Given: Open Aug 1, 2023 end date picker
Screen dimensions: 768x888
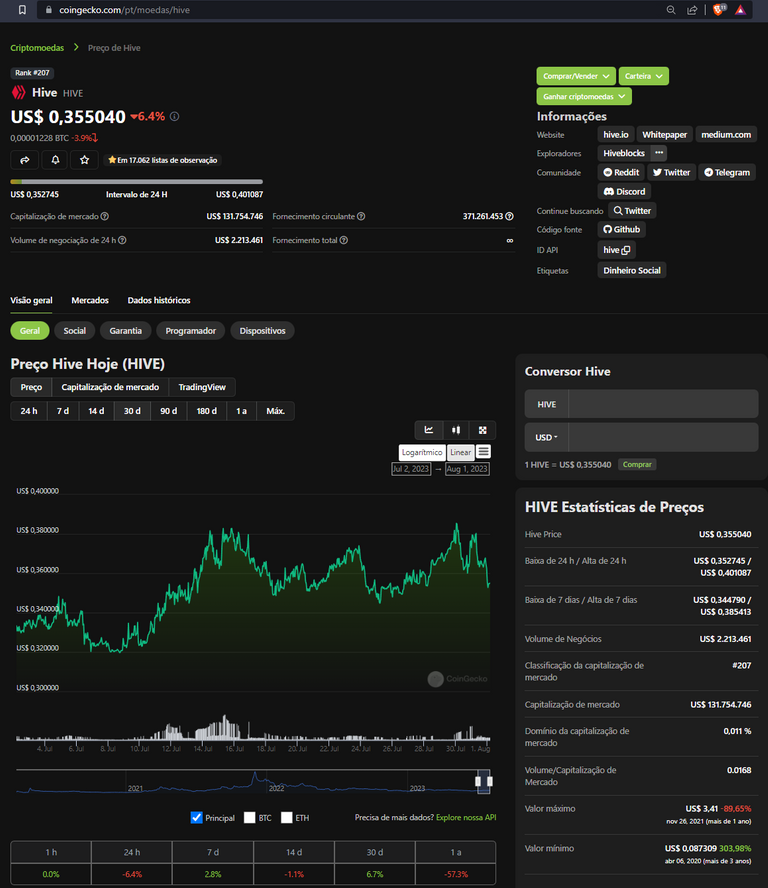Looking at the screenshot, I should tap(467, 469).
